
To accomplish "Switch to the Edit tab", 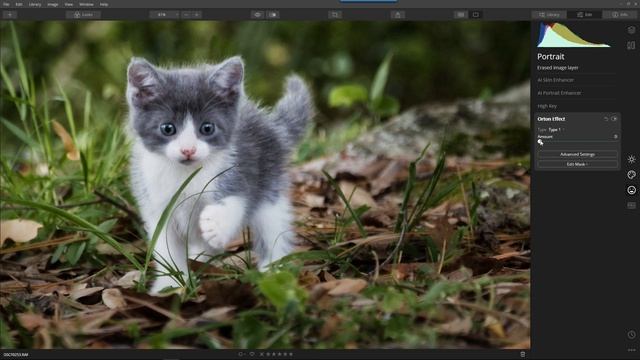I will point(584,15).
